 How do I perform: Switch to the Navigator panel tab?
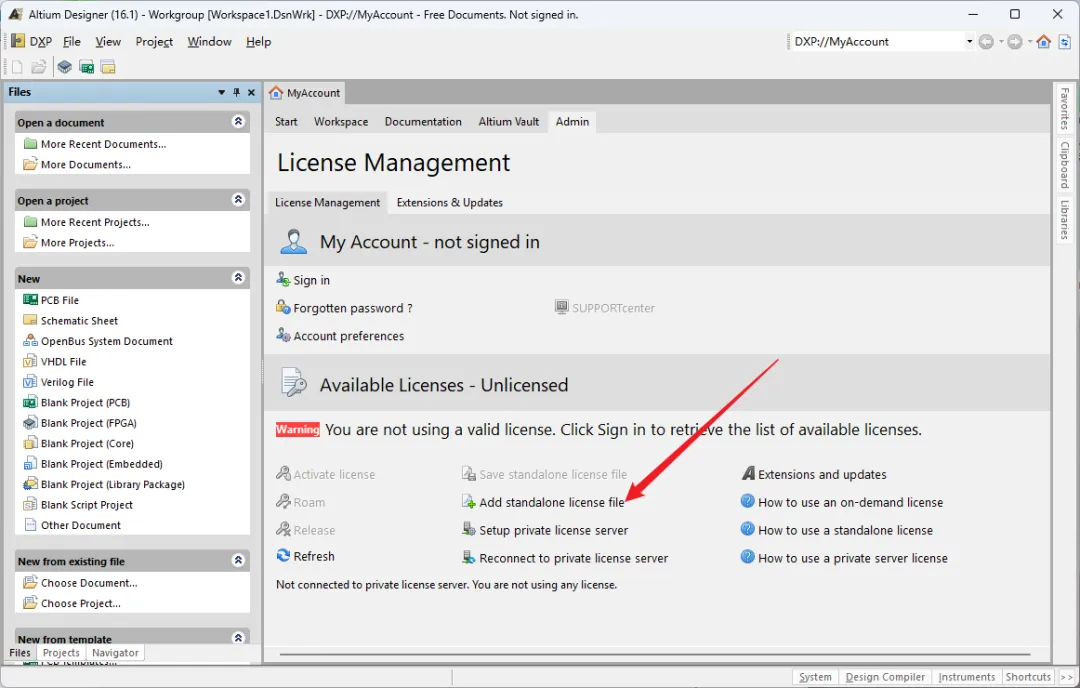pos(115,653)
